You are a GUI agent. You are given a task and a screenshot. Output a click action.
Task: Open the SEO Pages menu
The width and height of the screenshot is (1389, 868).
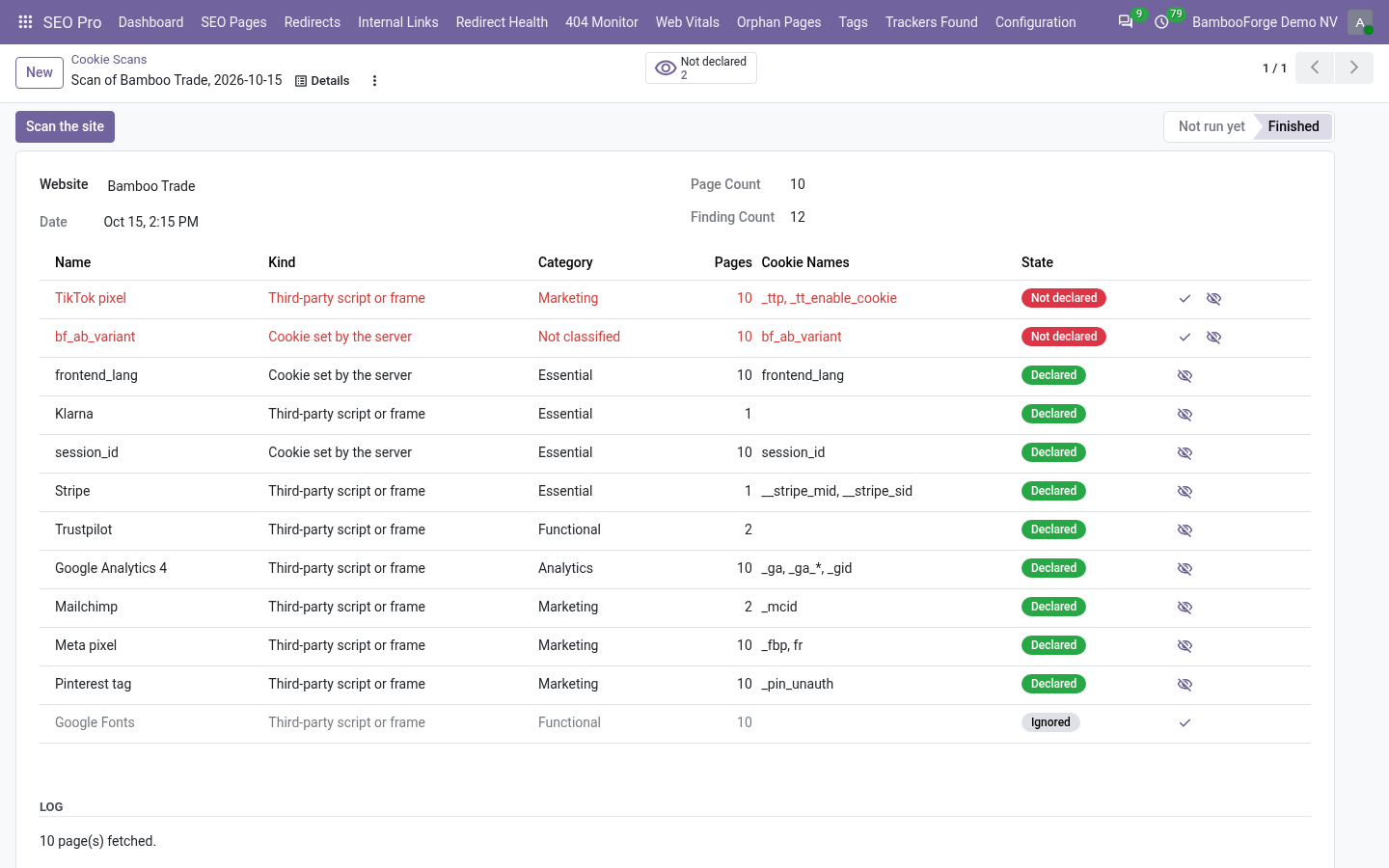(x=233, y=21)
